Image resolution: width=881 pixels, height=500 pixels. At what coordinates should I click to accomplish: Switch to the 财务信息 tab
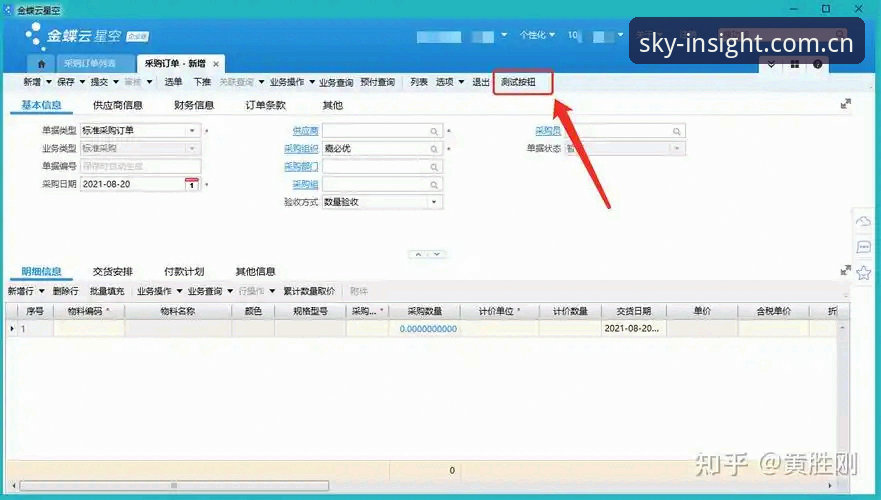coord(194,105)
